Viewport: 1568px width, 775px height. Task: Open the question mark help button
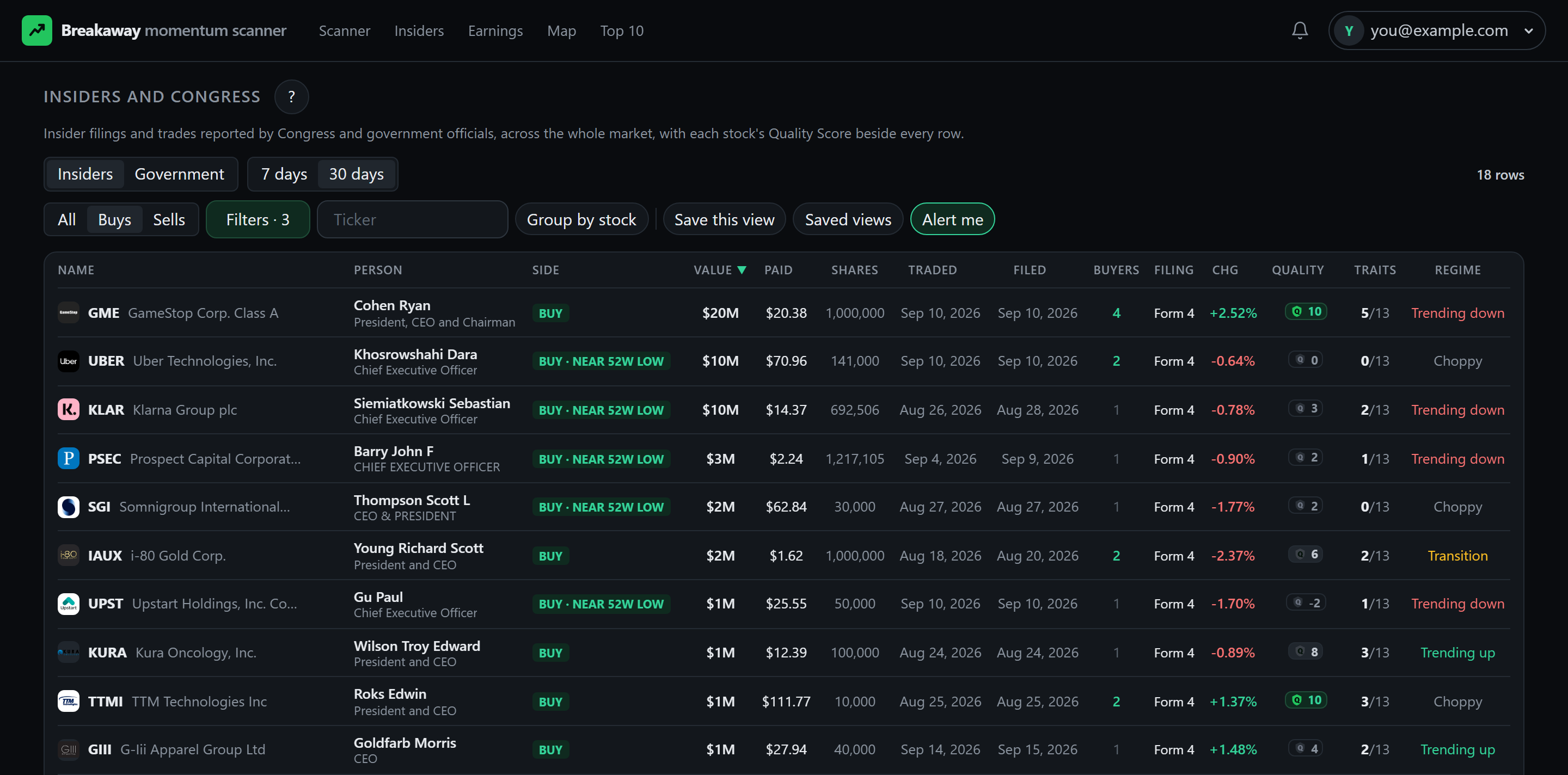point(292,97)
